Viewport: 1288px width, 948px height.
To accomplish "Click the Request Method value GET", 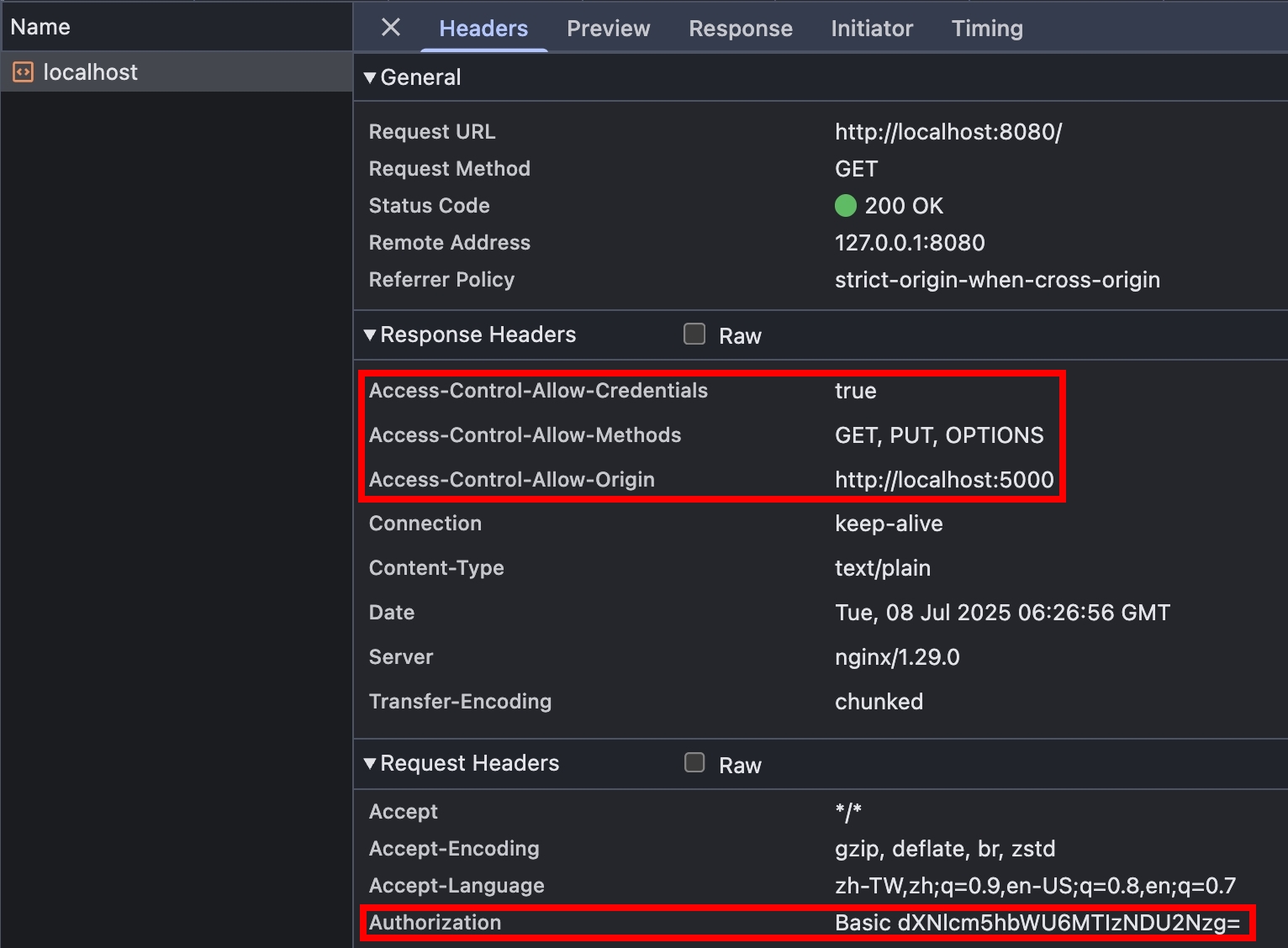I will (x=856, y=169).
